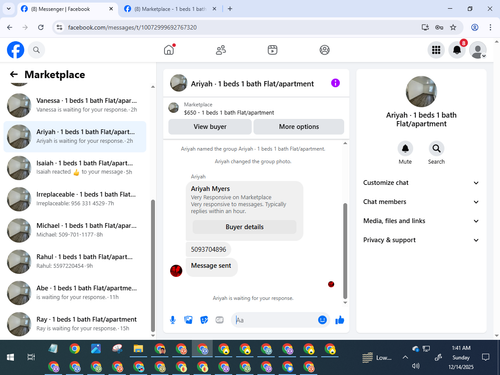The width and height of the screenshot is (500, 375).
Task: Open the Groups circle icon in navigation
Action: pyautogui.click(x=325, y=50)
